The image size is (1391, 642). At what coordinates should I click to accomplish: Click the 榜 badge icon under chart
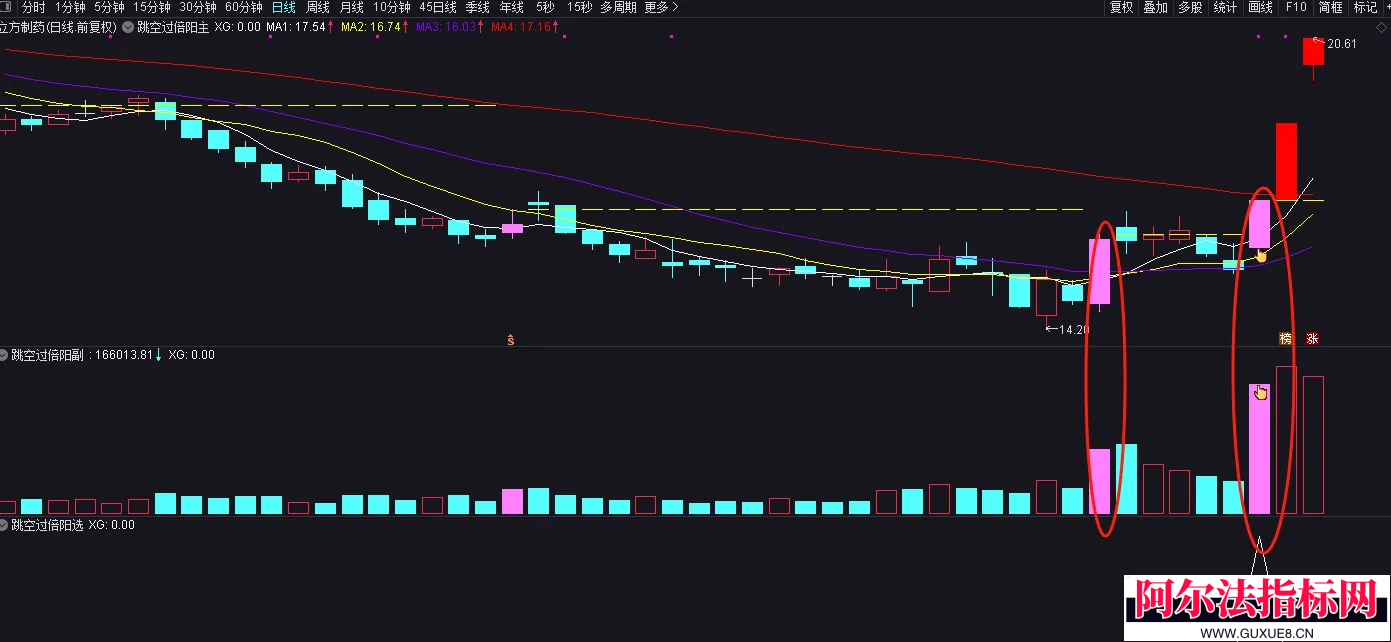coord(1286,339)
